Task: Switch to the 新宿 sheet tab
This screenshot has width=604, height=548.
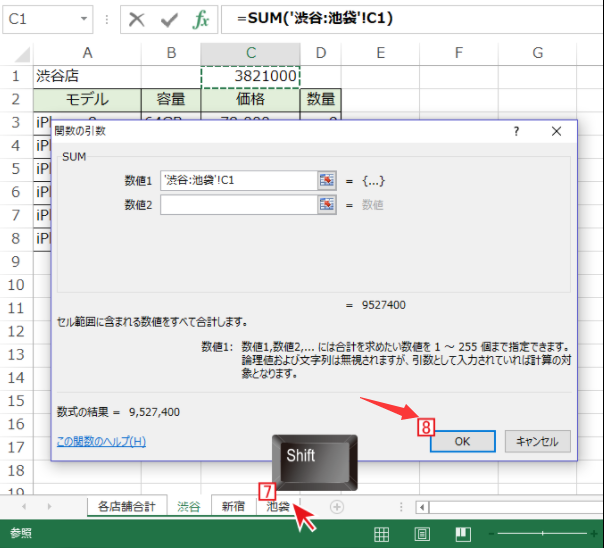Action: pos(233,506)
